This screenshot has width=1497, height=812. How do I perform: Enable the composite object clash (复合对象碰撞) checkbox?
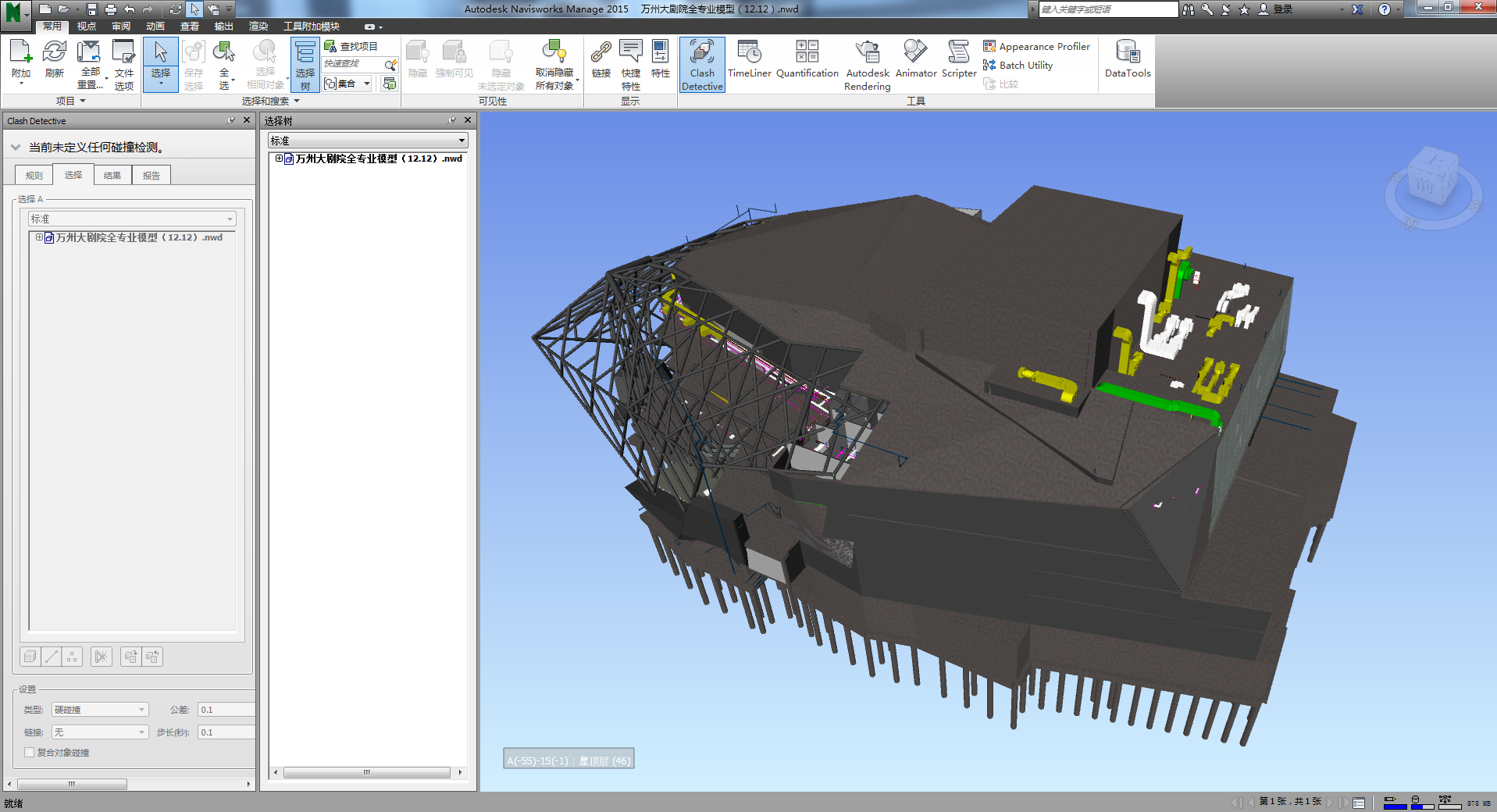coord(30,753)
